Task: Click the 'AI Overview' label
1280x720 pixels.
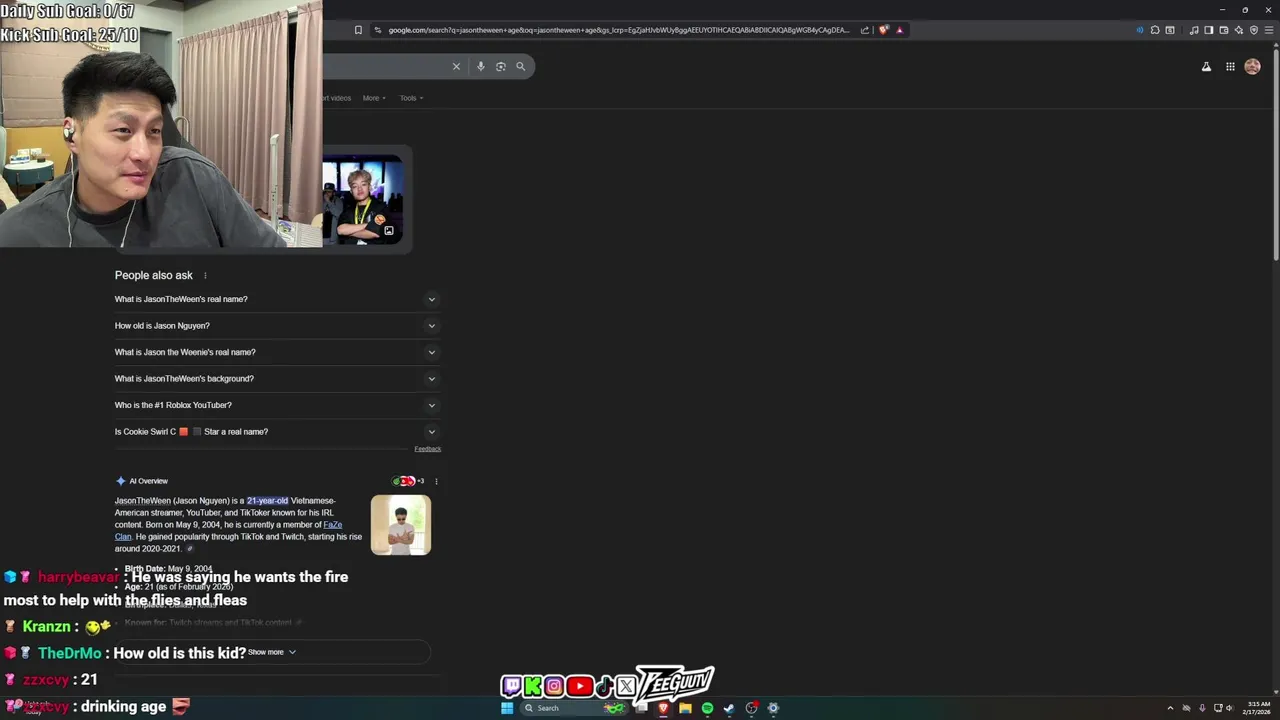Action: [x=148, y=481]
